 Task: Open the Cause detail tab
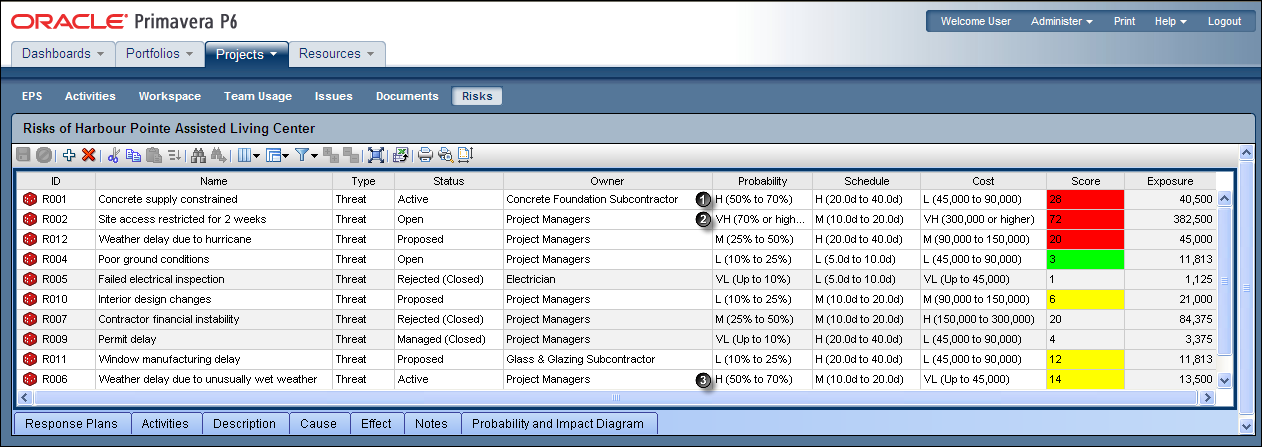(x=319, y=423)
